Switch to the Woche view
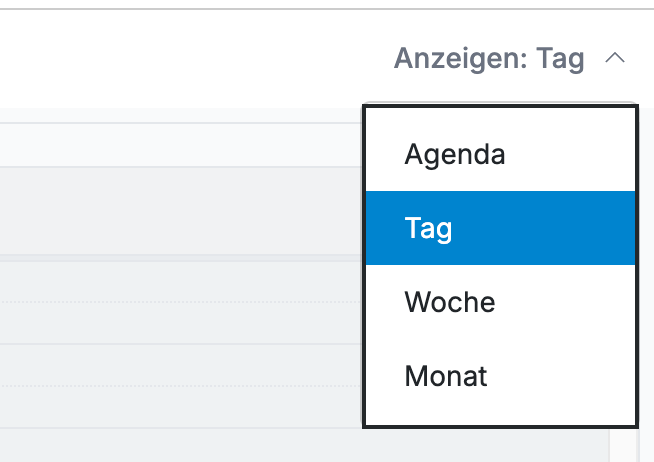Image resolution: width=654 pixels, height=462 pixels. coord(500,302)
